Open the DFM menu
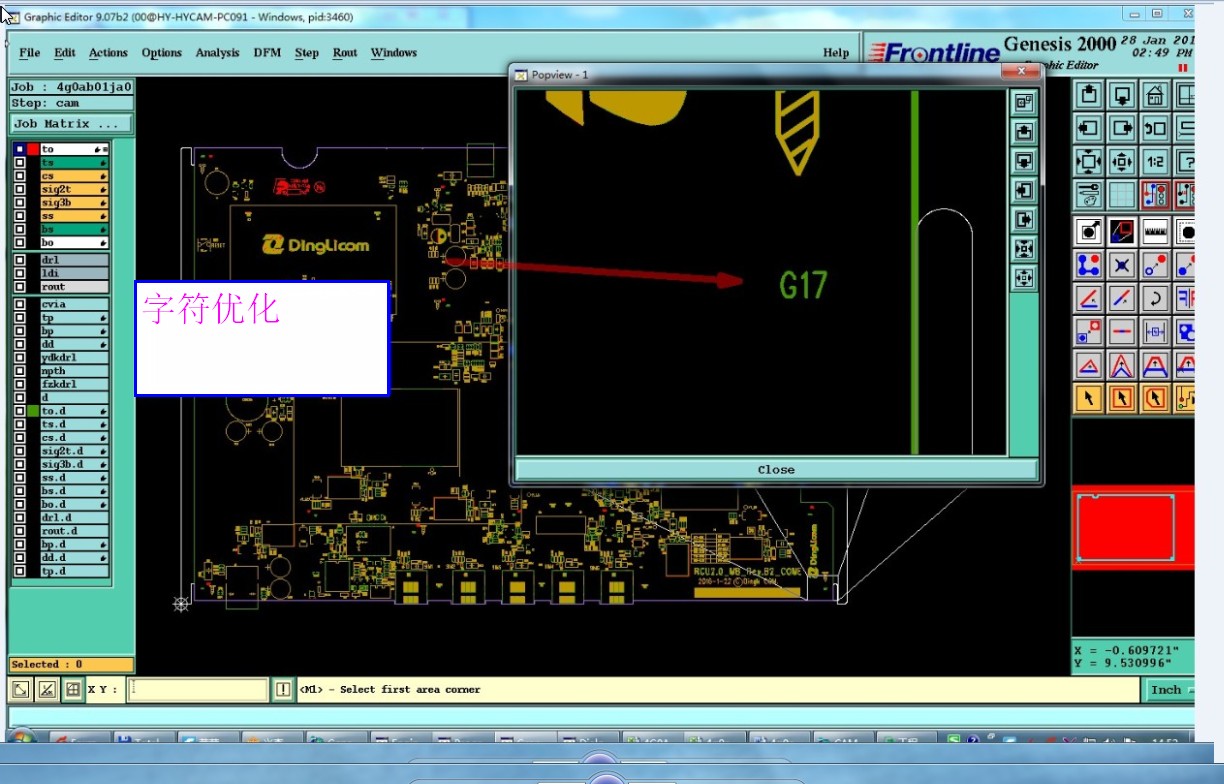Screen dimensions: 1224x784 coord(267,53)
